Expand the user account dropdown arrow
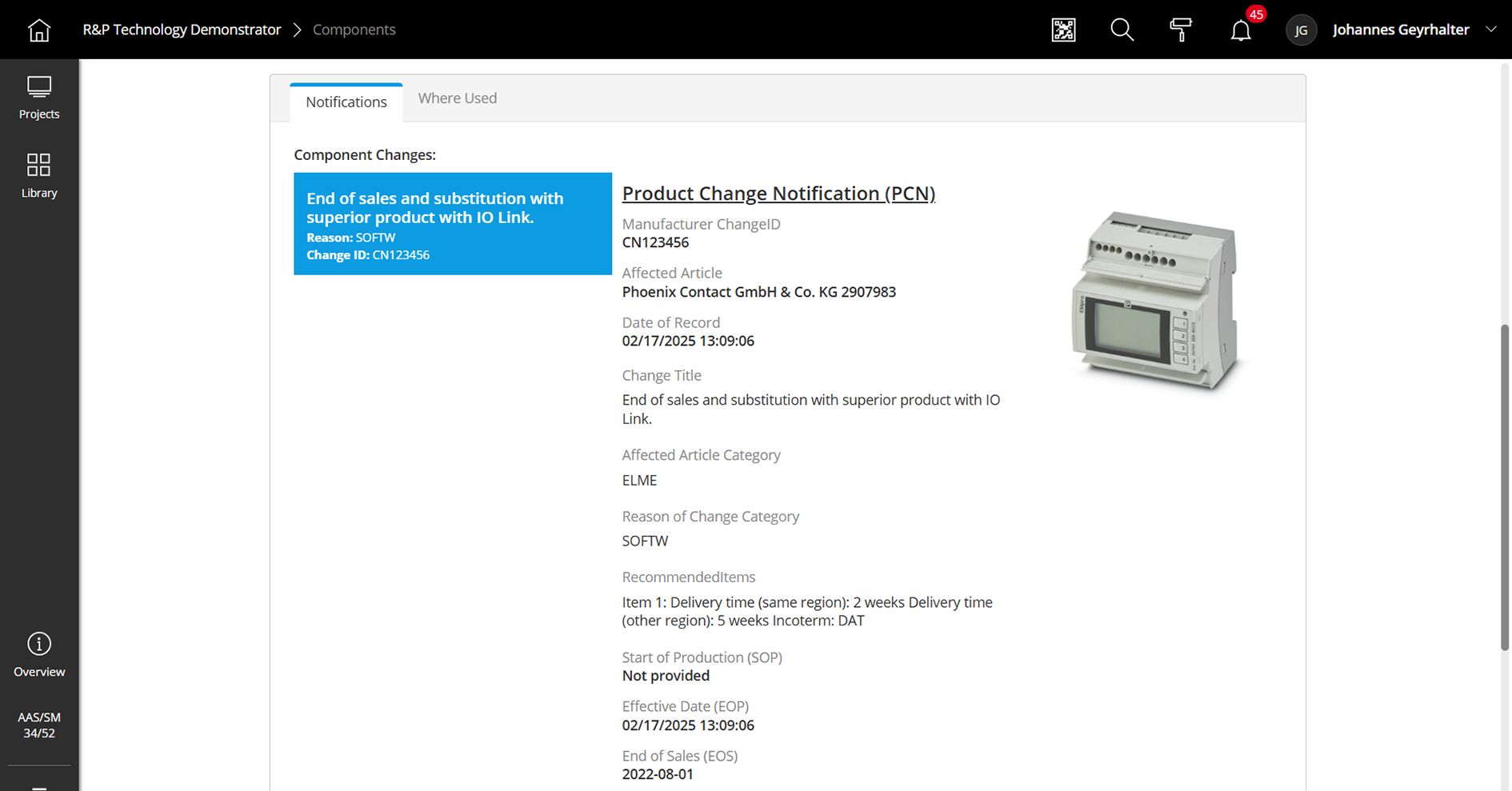Image resolution: width=1512 pixels, height=791 pixels. tap(1490, 29)
